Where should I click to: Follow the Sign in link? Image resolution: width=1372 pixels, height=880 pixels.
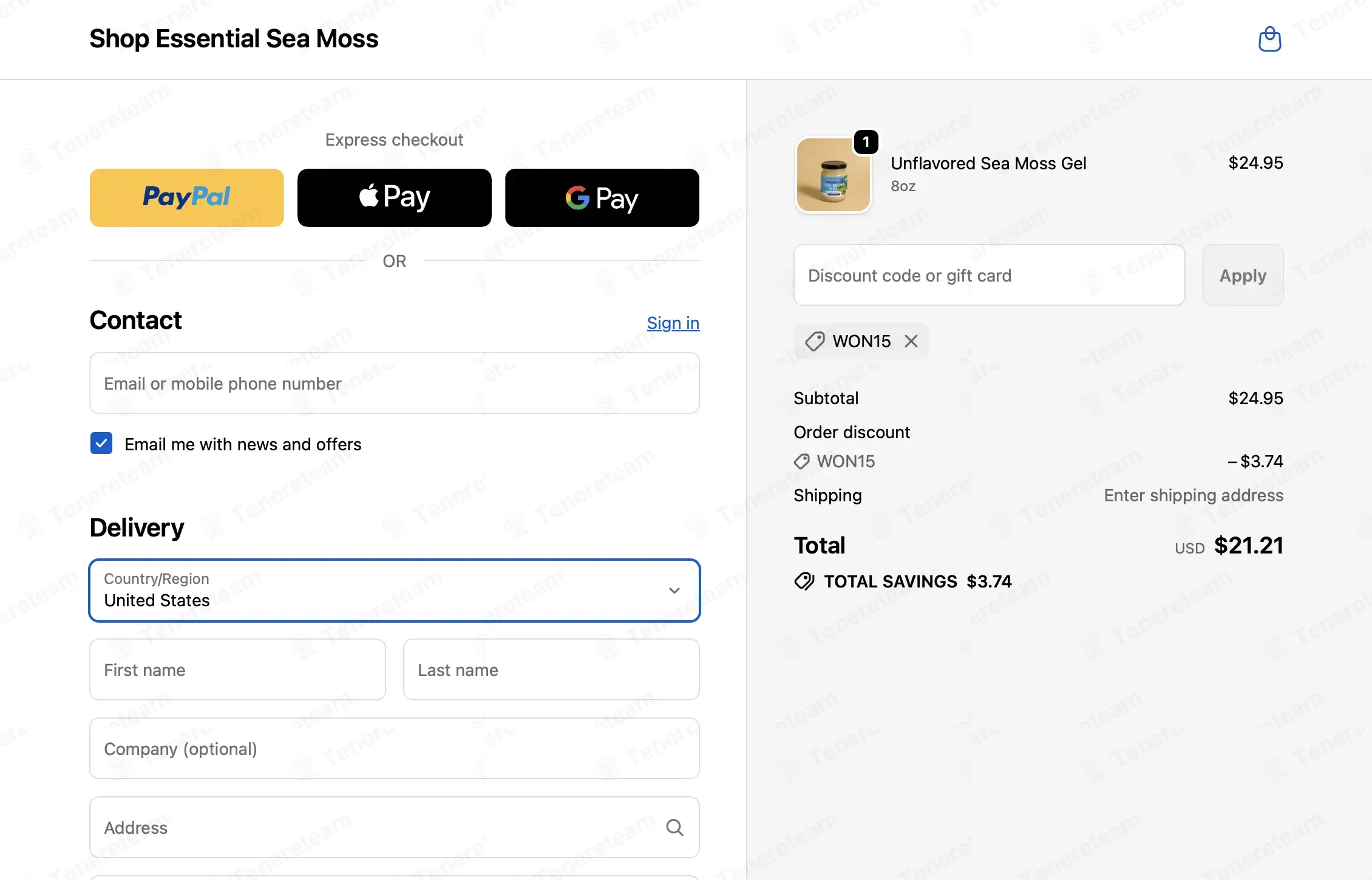pyautogui.click(x=673, y=323)
